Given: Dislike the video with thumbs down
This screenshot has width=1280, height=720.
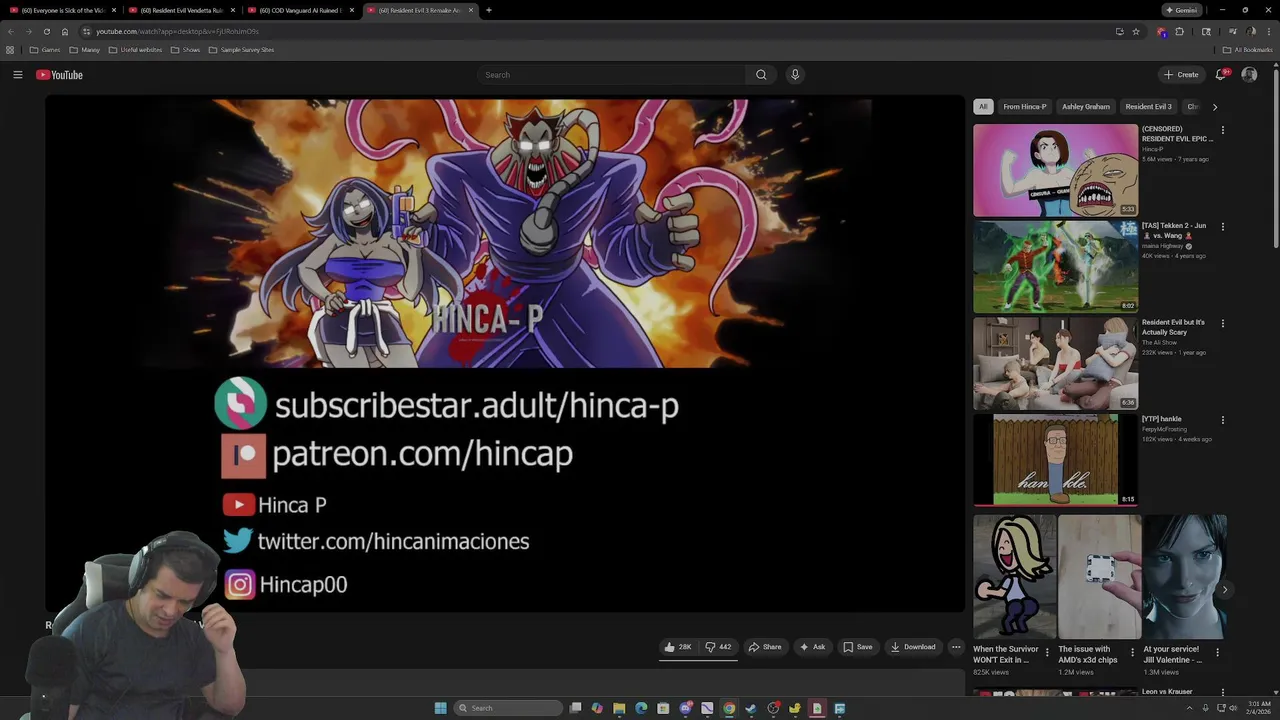Looking at the screenshot, I should tap(718, 647).
